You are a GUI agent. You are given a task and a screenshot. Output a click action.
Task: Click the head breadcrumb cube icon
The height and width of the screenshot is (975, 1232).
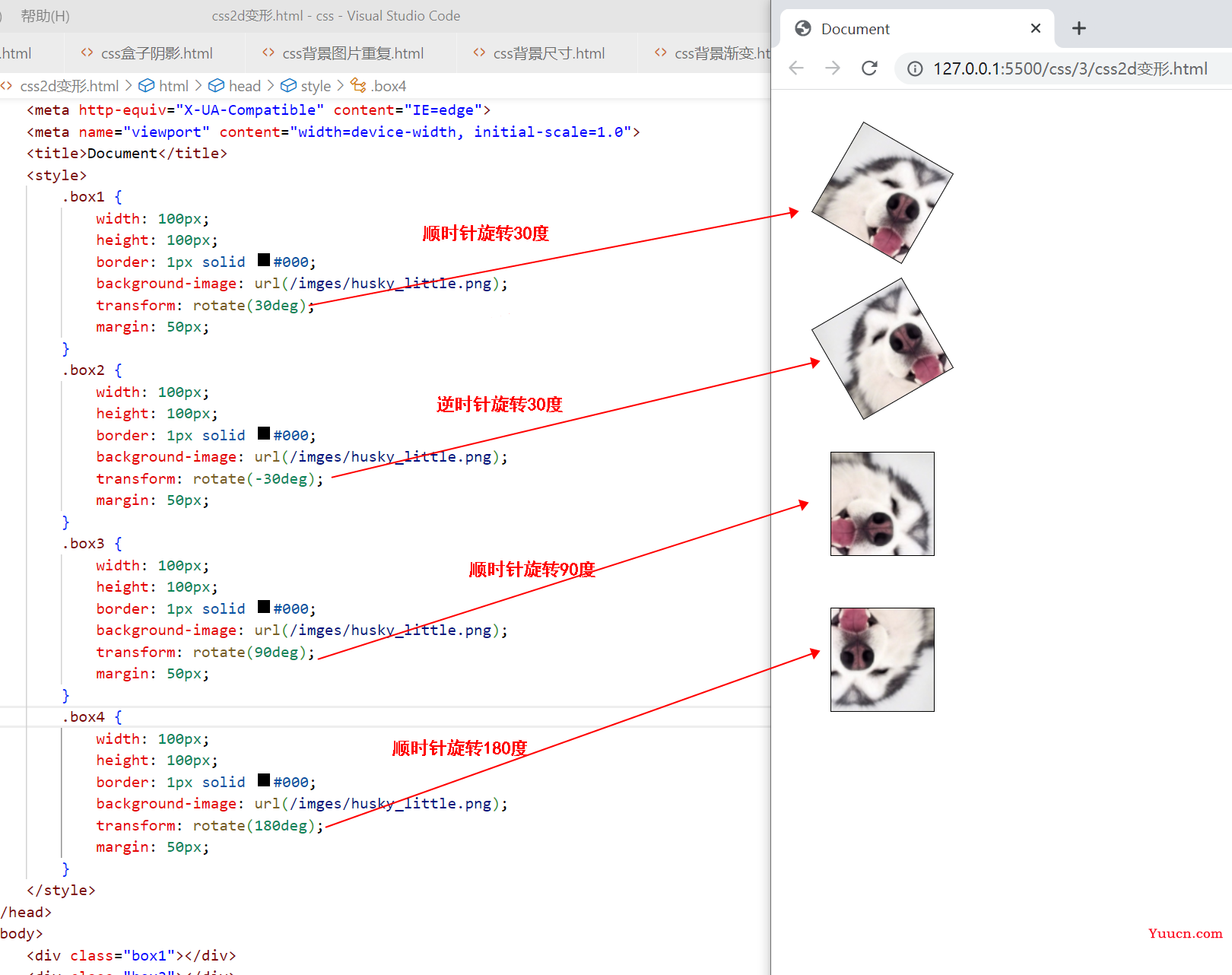coord(217,86)
